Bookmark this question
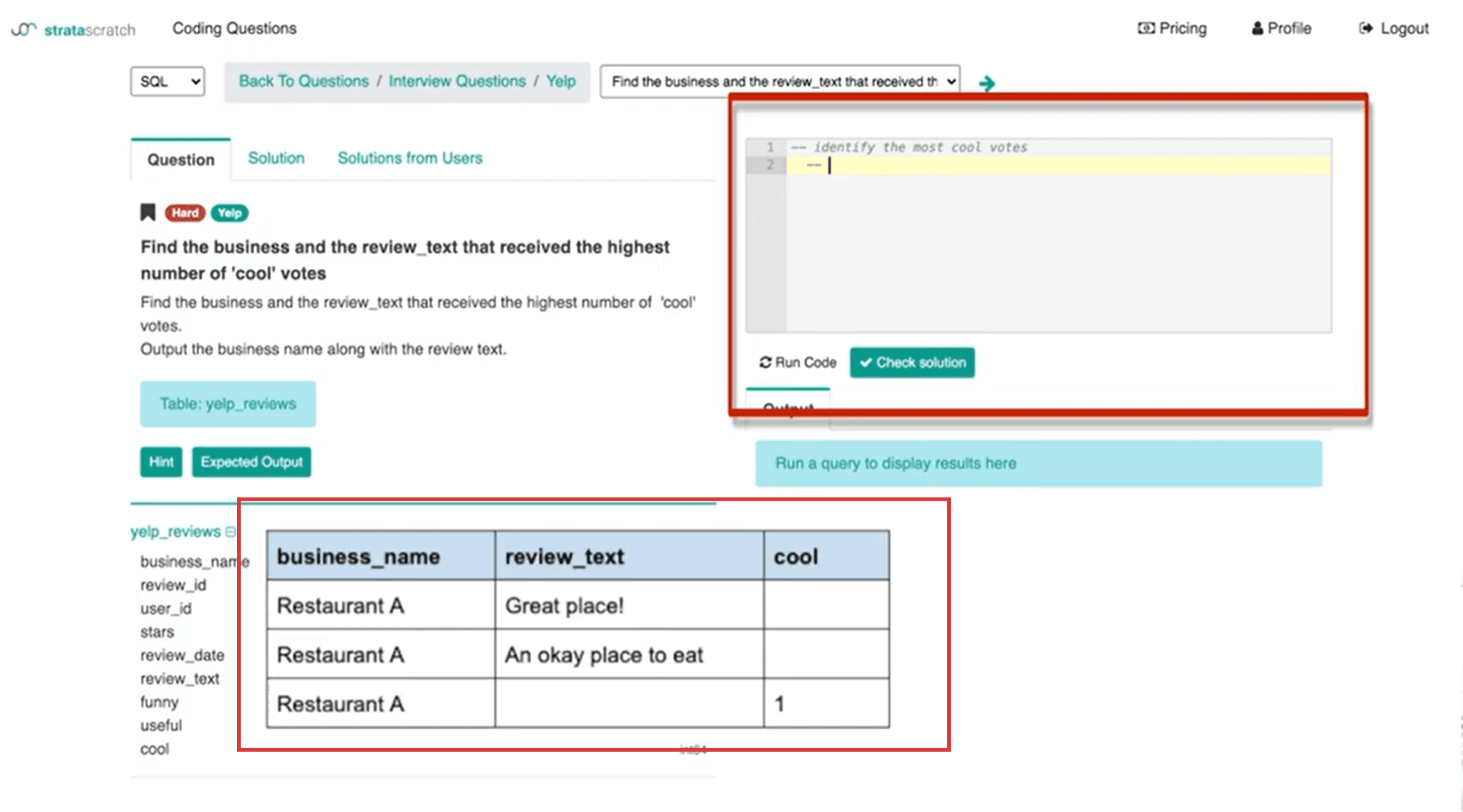Screen dimensions: 1463x812 [147, 213]
